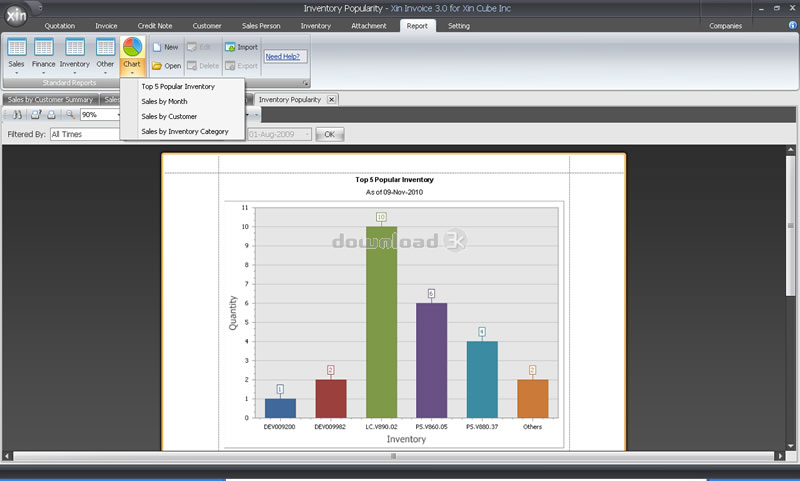Open the Sales by Customer Summary tab
This screenshot has height=481, width=800.
click(49, 100)
